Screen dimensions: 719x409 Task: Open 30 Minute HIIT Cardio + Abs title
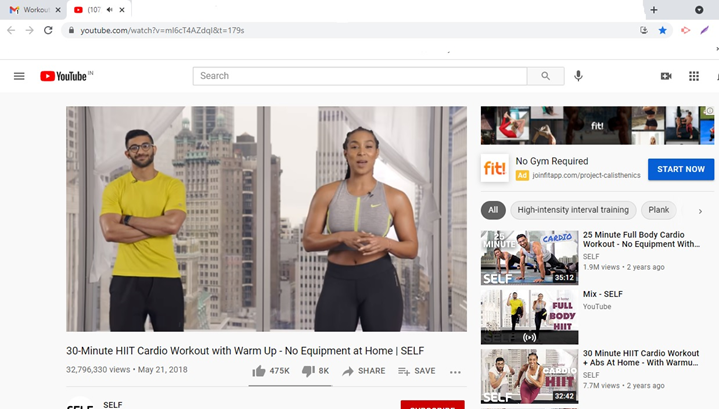[641, 358]
